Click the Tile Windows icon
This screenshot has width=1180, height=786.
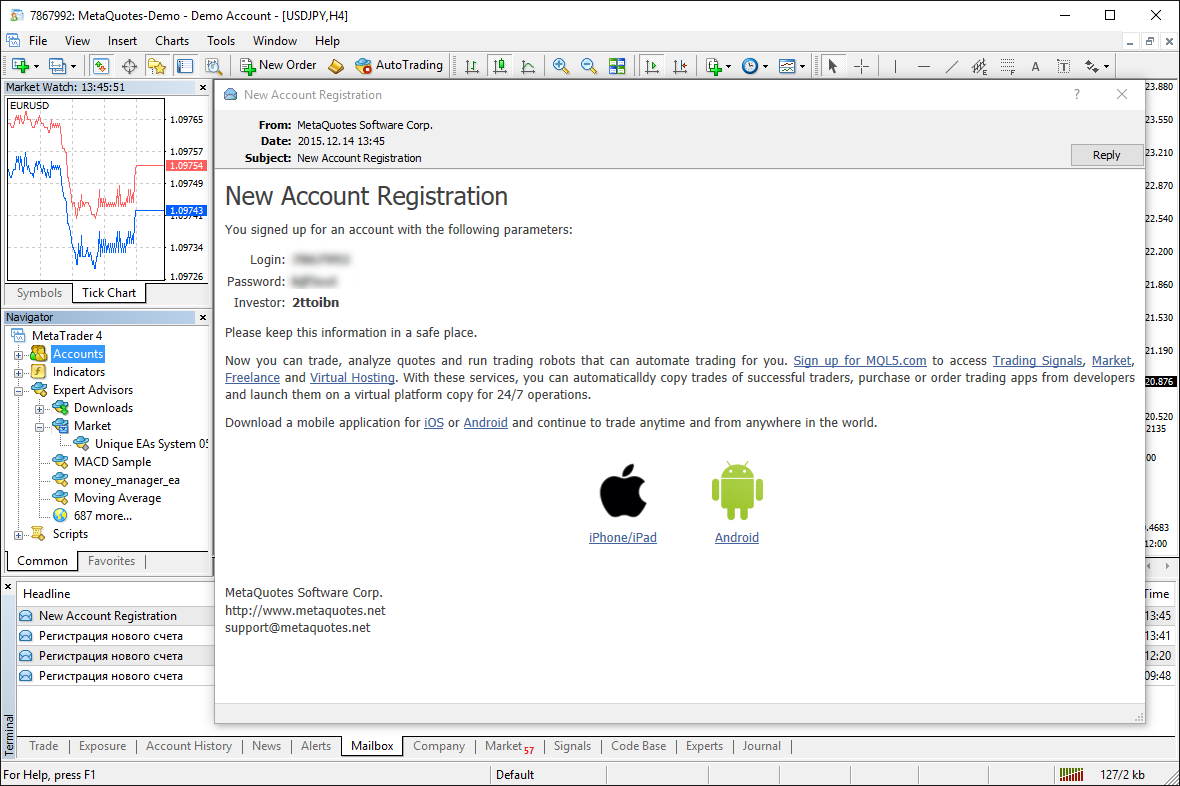617,66
